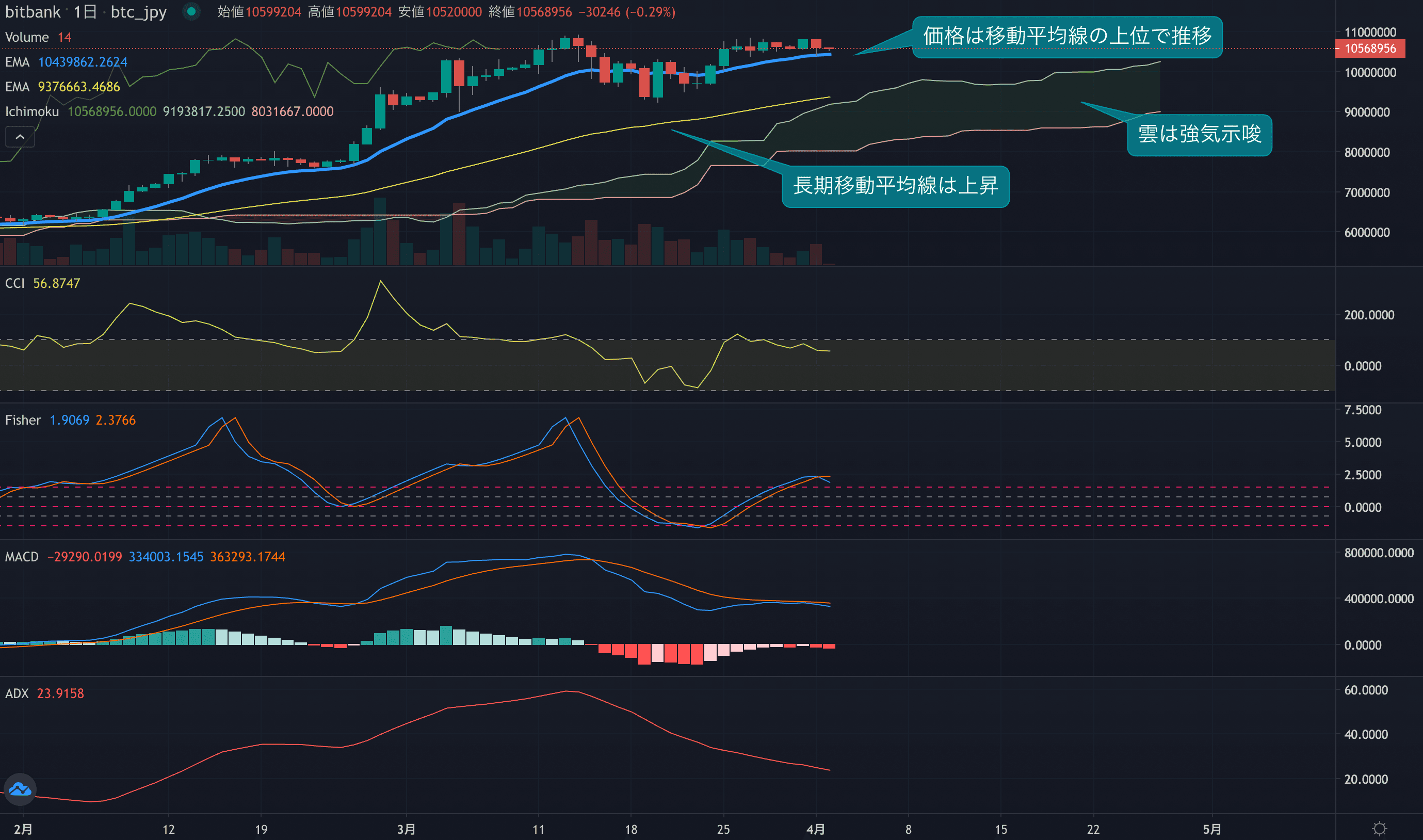This screenshot has height=840, width=1423.
Task: Open chart settings gear icon
Action: tap(1380, 829)
